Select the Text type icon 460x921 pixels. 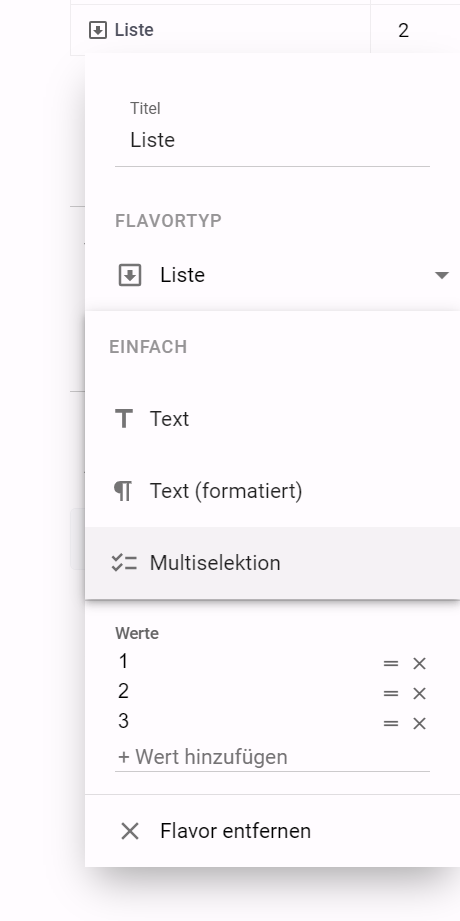(x=123, y=419)
